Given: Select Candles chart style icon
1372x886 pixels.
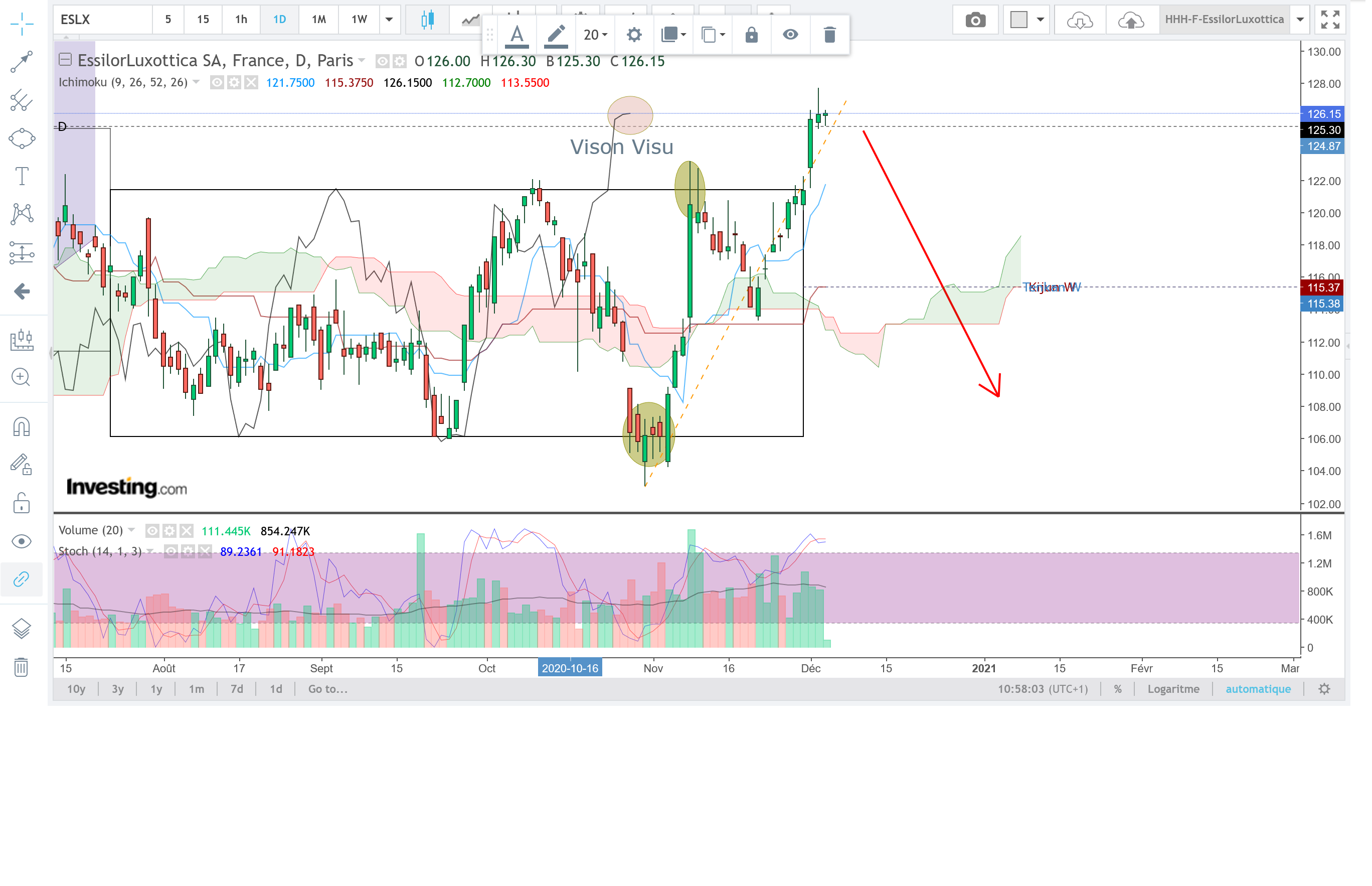Looking at the screenshot, I should click(x=427, y=20).
